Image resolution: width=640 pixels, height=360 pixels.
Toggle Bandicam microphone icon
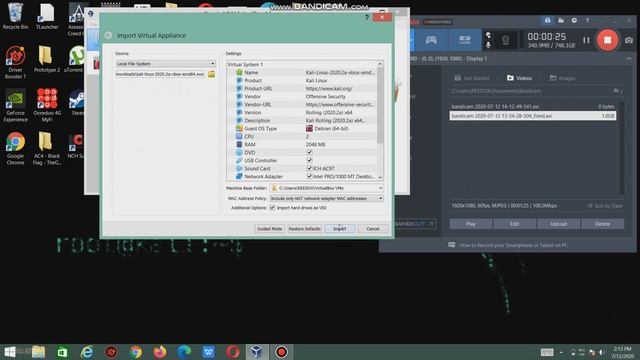click(x=488, y=44)
